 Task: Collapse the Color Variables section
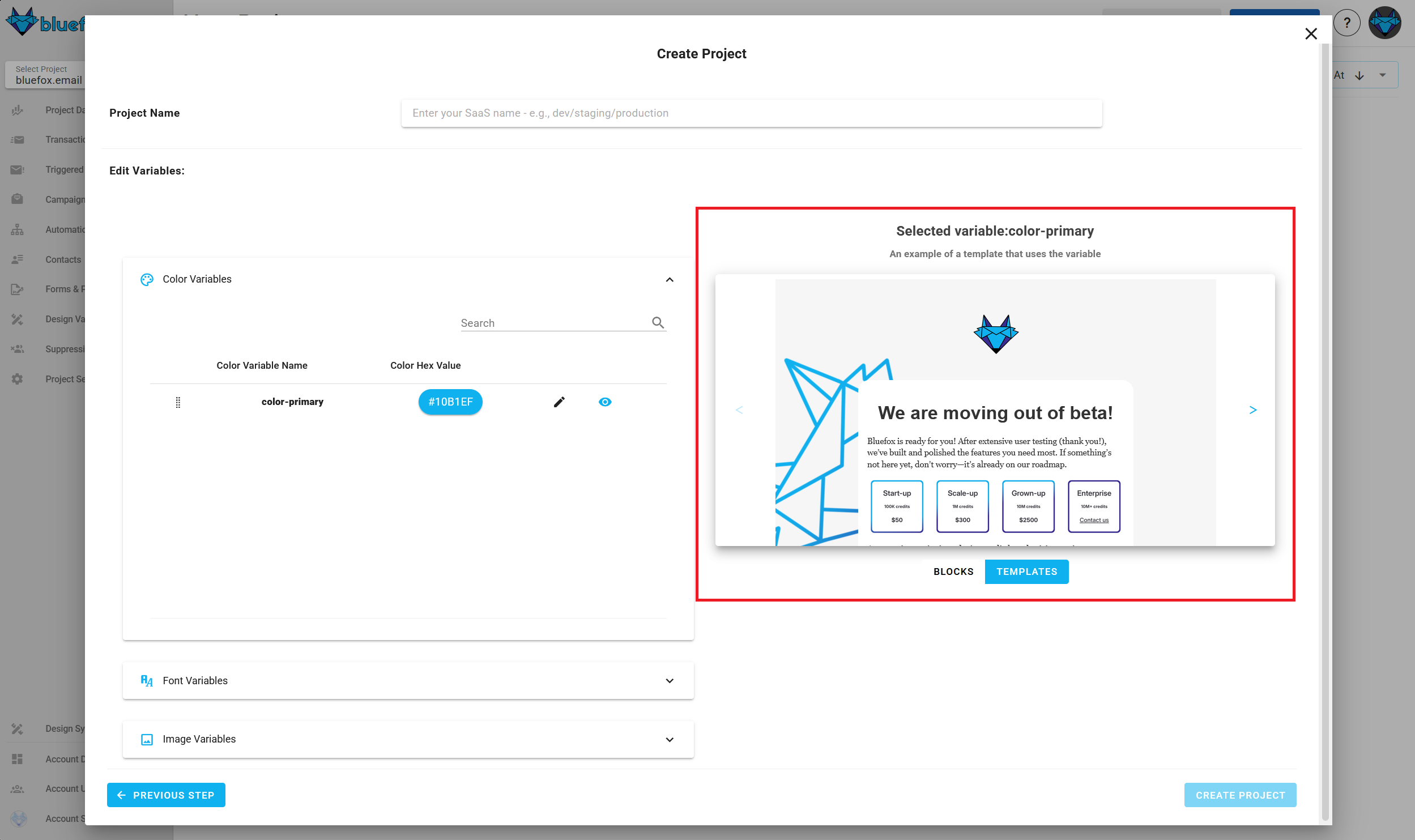pyautogui.click(x=670, y=279)
